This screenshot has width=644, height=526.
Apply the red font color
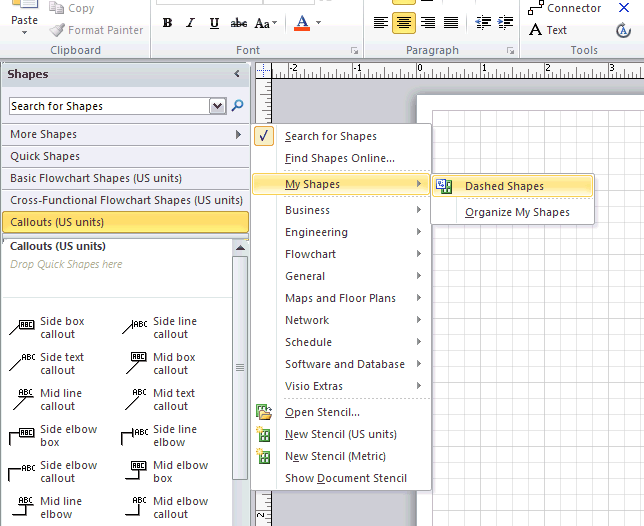[302, 23]
